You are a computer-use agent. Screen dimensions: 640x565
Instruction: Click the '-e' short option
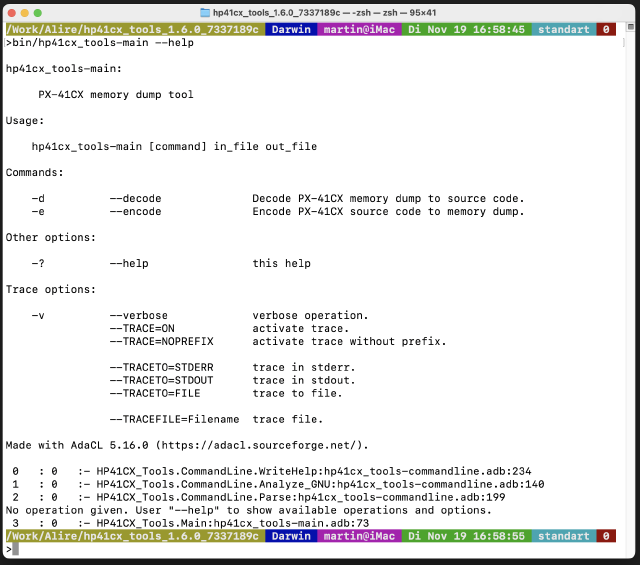pos(38,211)
